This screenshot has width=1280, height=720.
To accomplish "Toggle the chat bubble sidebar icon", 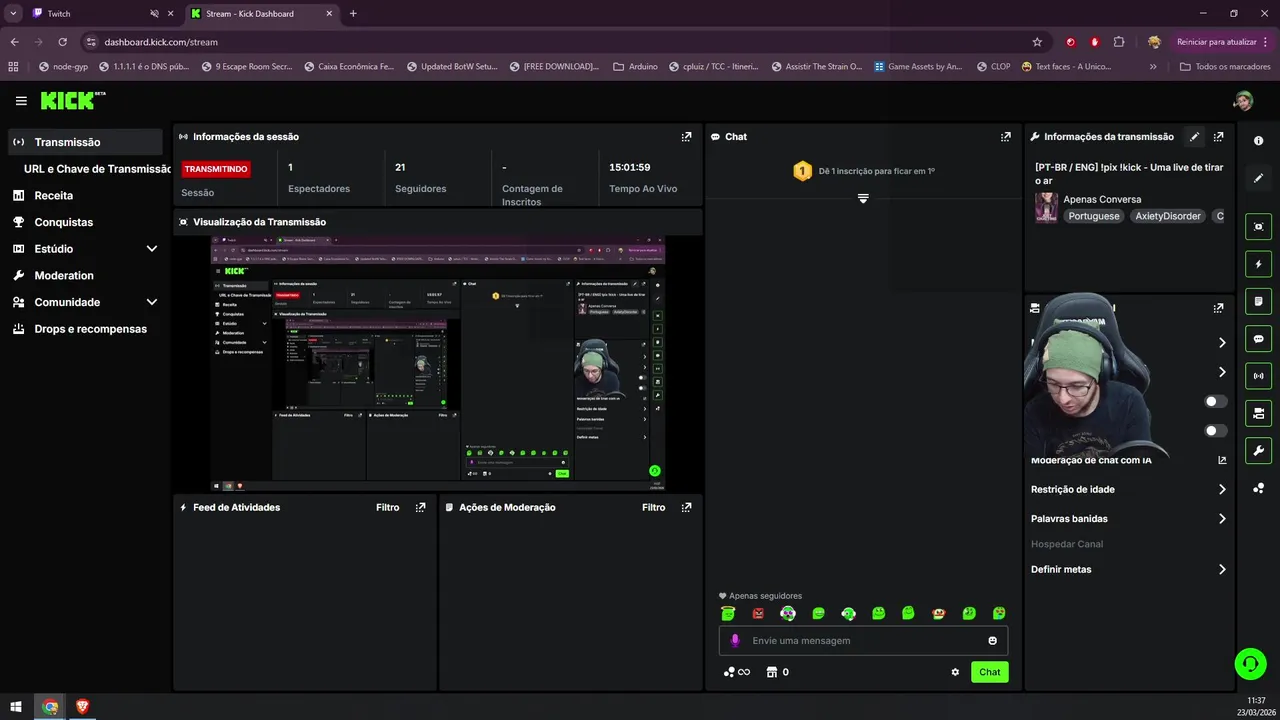I will (1258, 339).
